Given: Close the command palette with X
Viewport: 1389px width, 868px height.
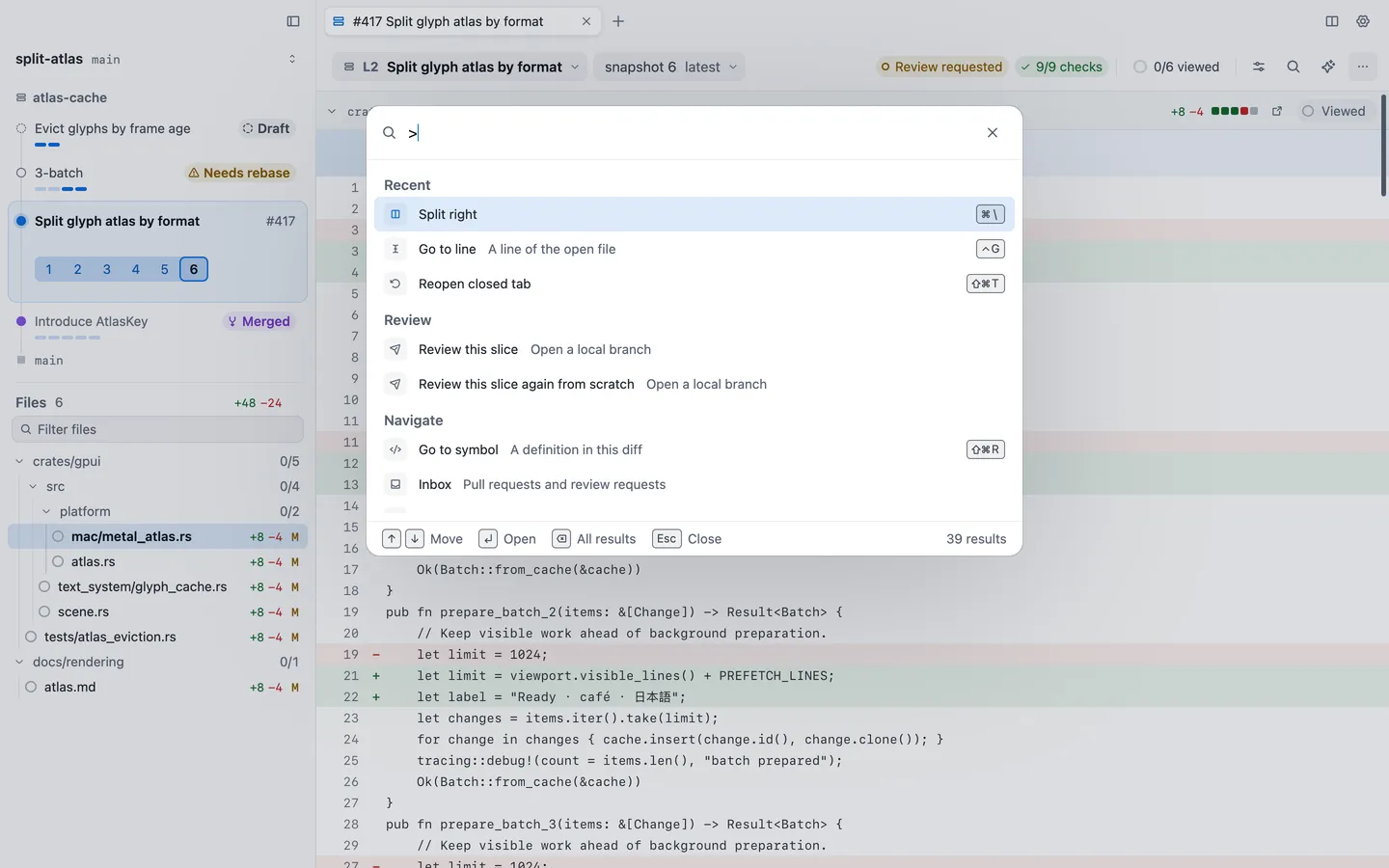Looking at the screenshot, I should click(993, 133).
